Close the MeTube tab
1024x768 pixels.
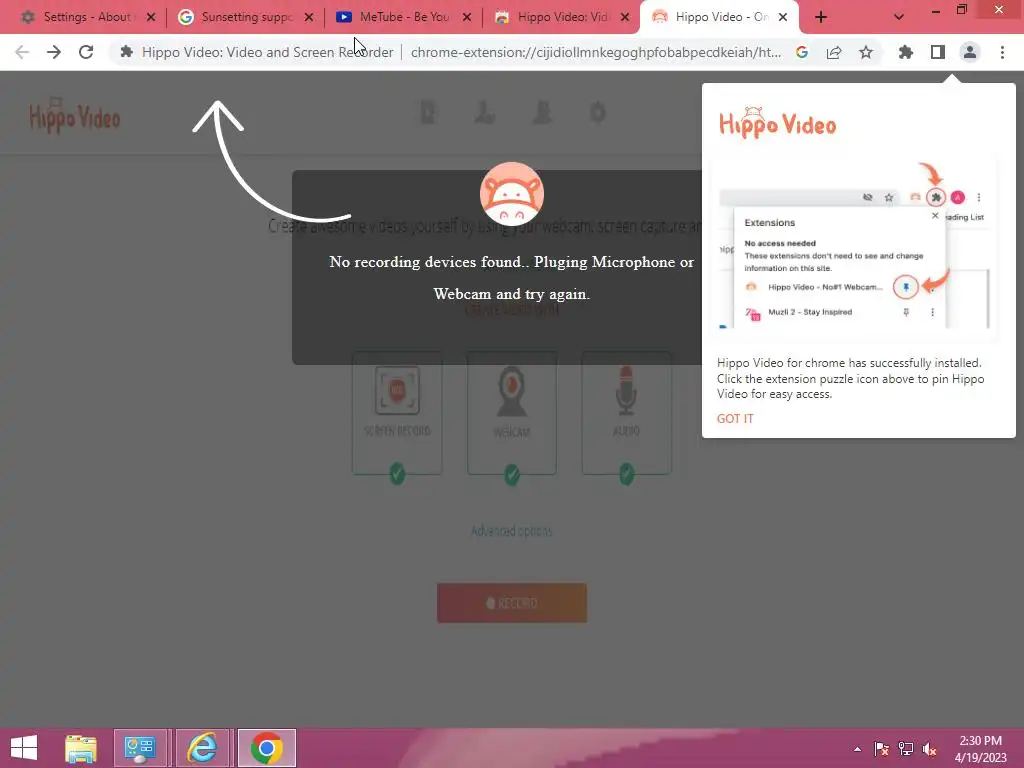467,17
